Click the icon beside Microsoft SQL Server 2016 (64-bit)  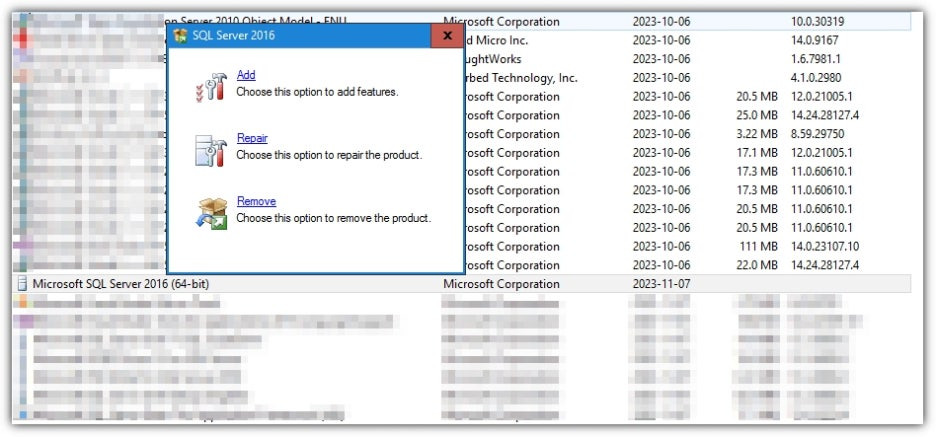(22, 284)
